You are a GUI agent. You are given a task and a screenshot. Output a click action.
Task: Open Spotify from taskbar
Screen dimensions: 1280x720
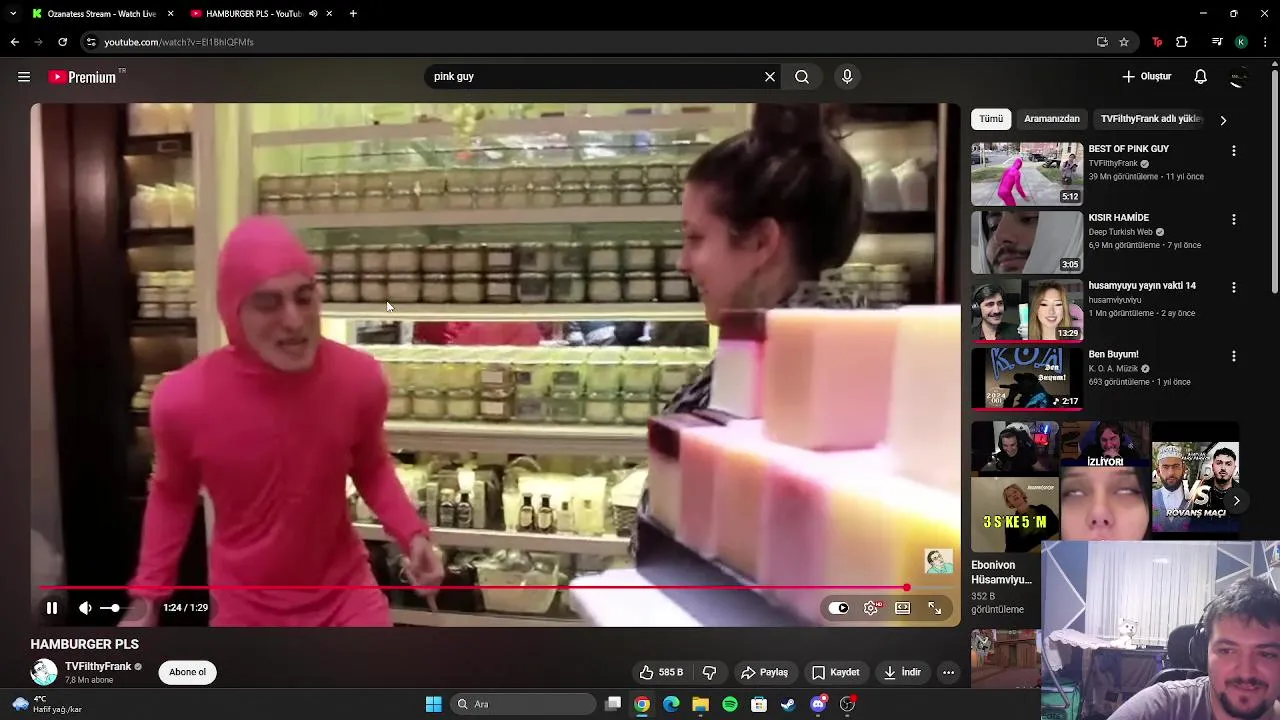730,704
